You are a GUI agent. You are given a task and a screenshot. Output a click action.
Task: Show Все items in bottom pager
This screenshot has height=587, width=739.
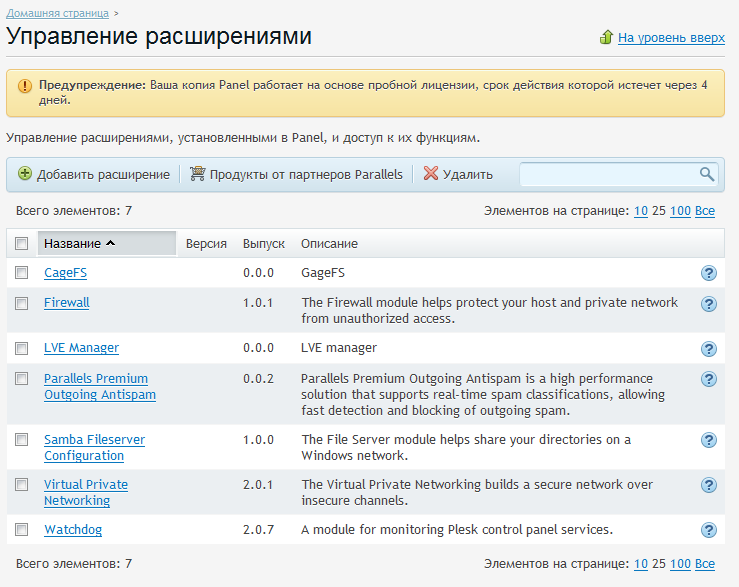click(705, 564)
